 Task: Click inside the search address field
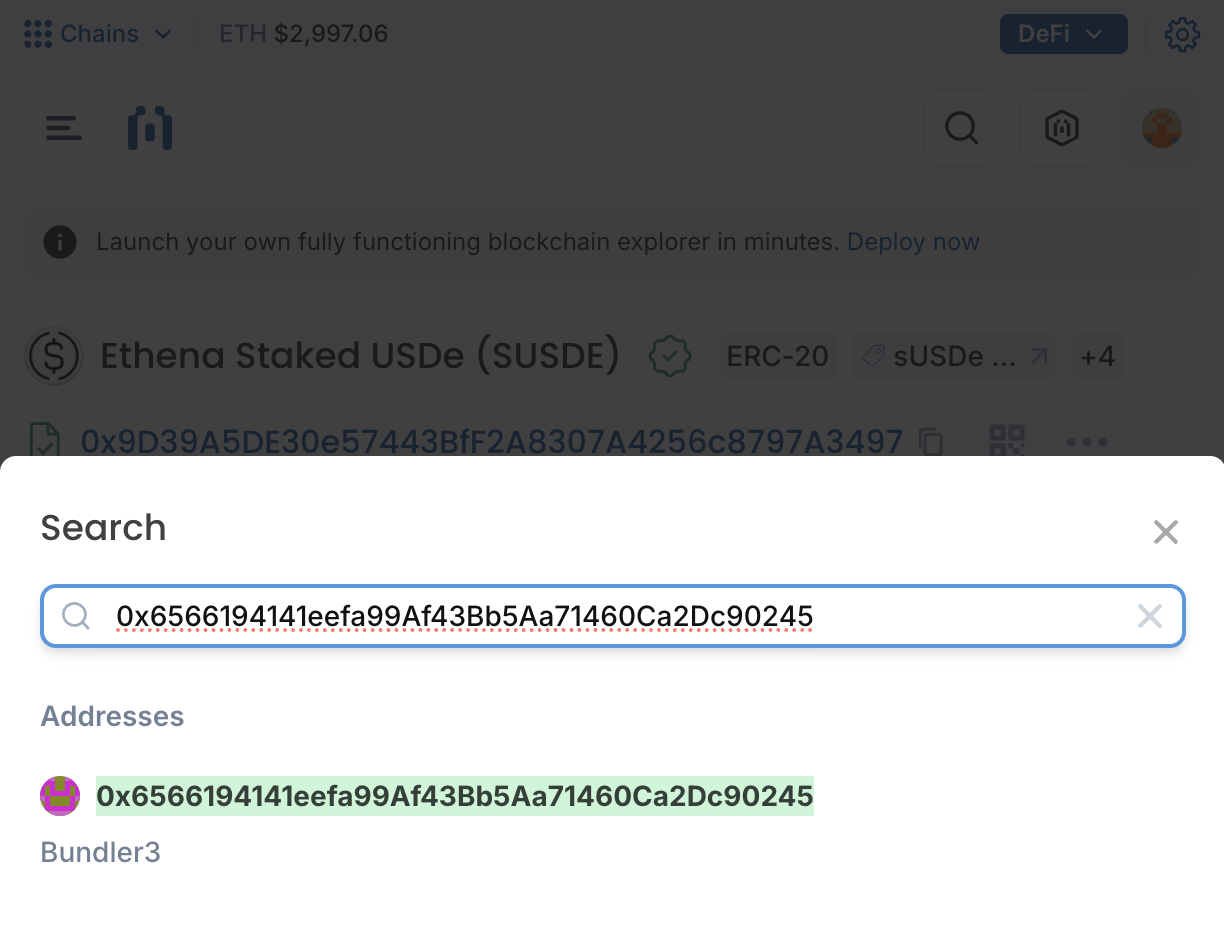[600, 617]
